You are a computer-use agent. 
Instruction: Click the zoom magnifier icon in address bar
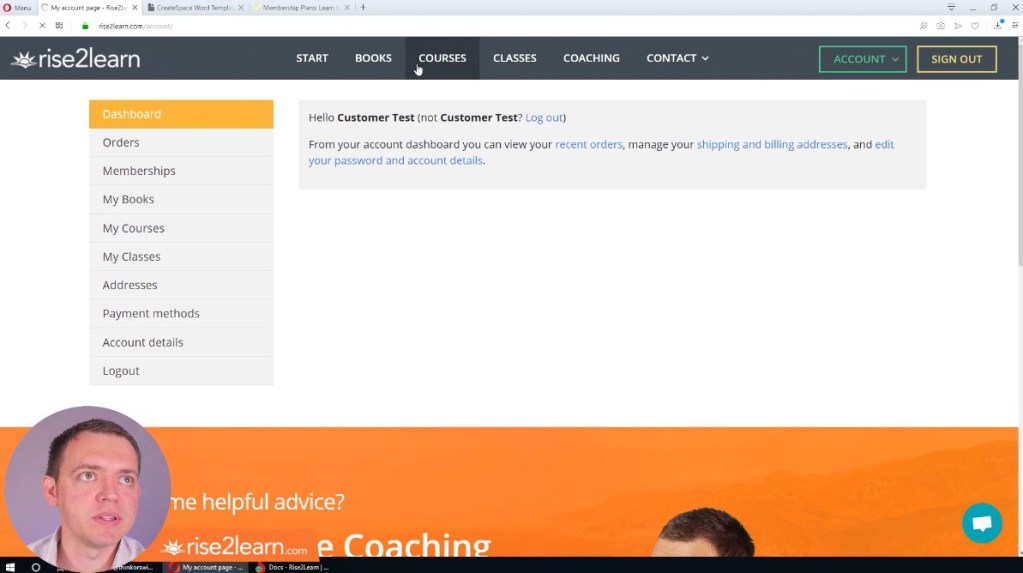923,25
